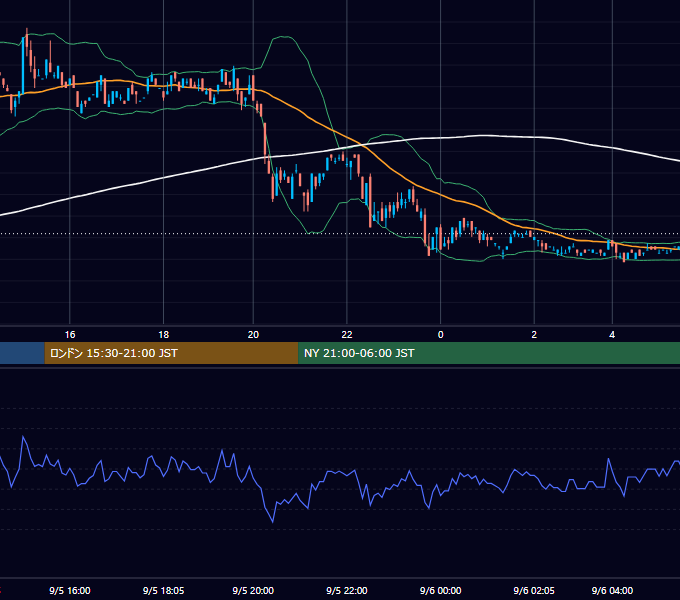
Task: Click the 9/5 16:00 date label
Action: pyautogui.click(x=70, y=590)
